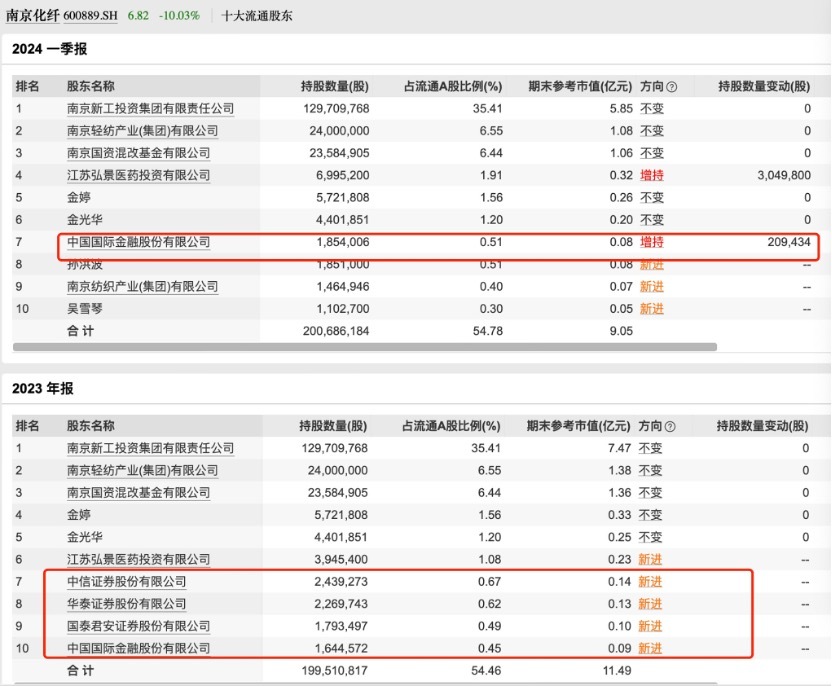
Task: Click the 期末参考市值(亿元) header in 2024 一季报
Action: 580,86
